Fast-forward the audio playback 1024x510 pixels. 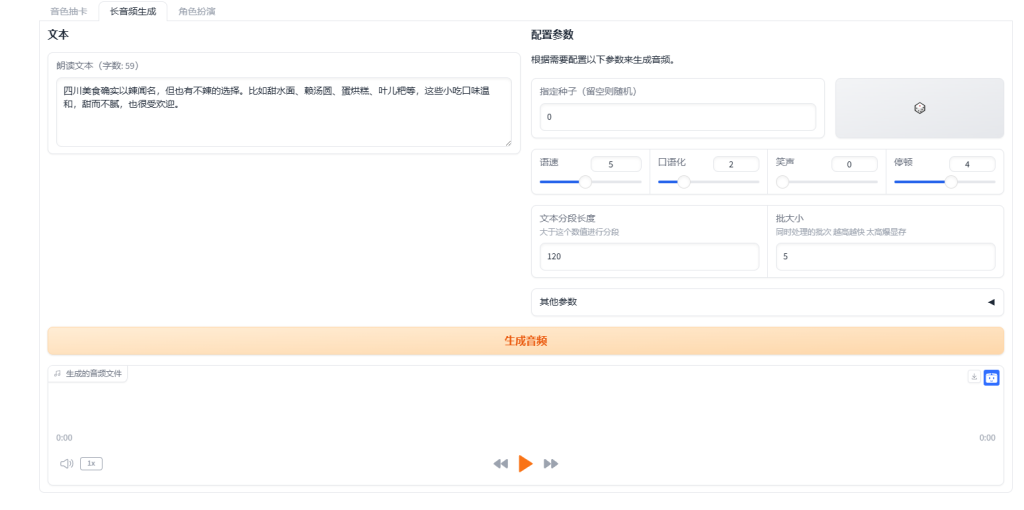(x=551, y=464)
